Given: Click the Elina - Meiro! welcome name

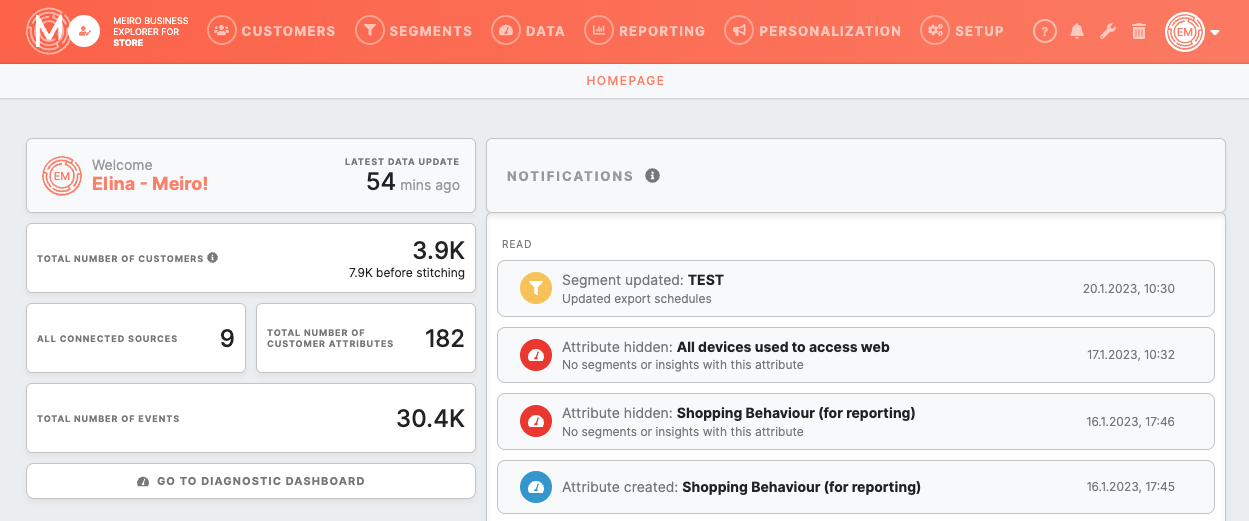Looking at the screenshot, I should click(150, 184).
